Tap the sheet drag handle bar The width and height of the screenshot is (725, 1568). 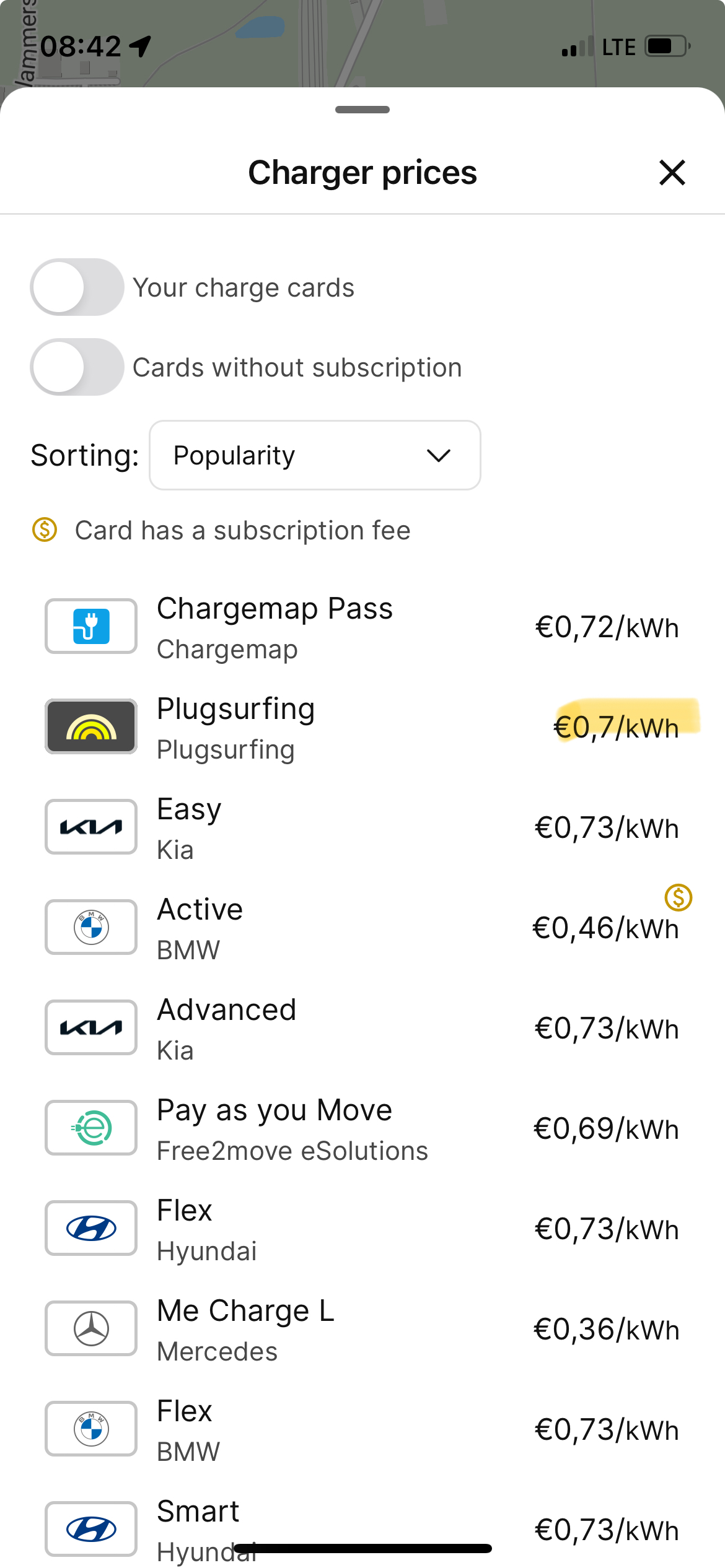click(x=362, y=110)
